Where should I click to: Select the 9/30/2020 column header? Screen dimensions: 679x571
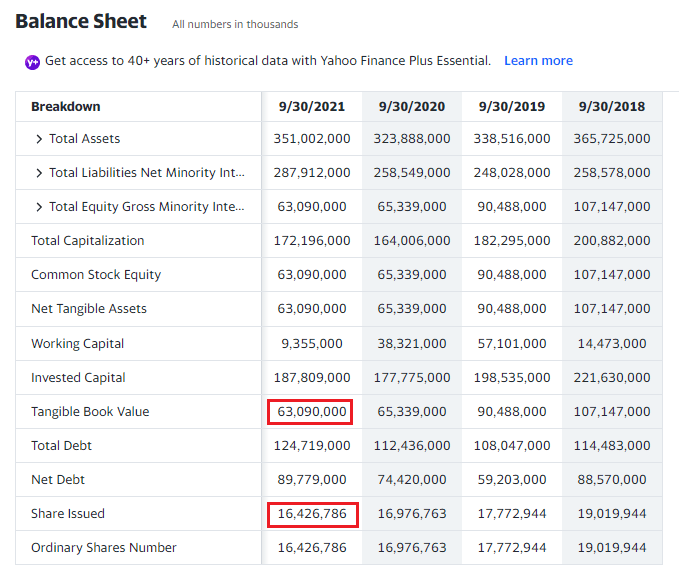click(411, 106)
